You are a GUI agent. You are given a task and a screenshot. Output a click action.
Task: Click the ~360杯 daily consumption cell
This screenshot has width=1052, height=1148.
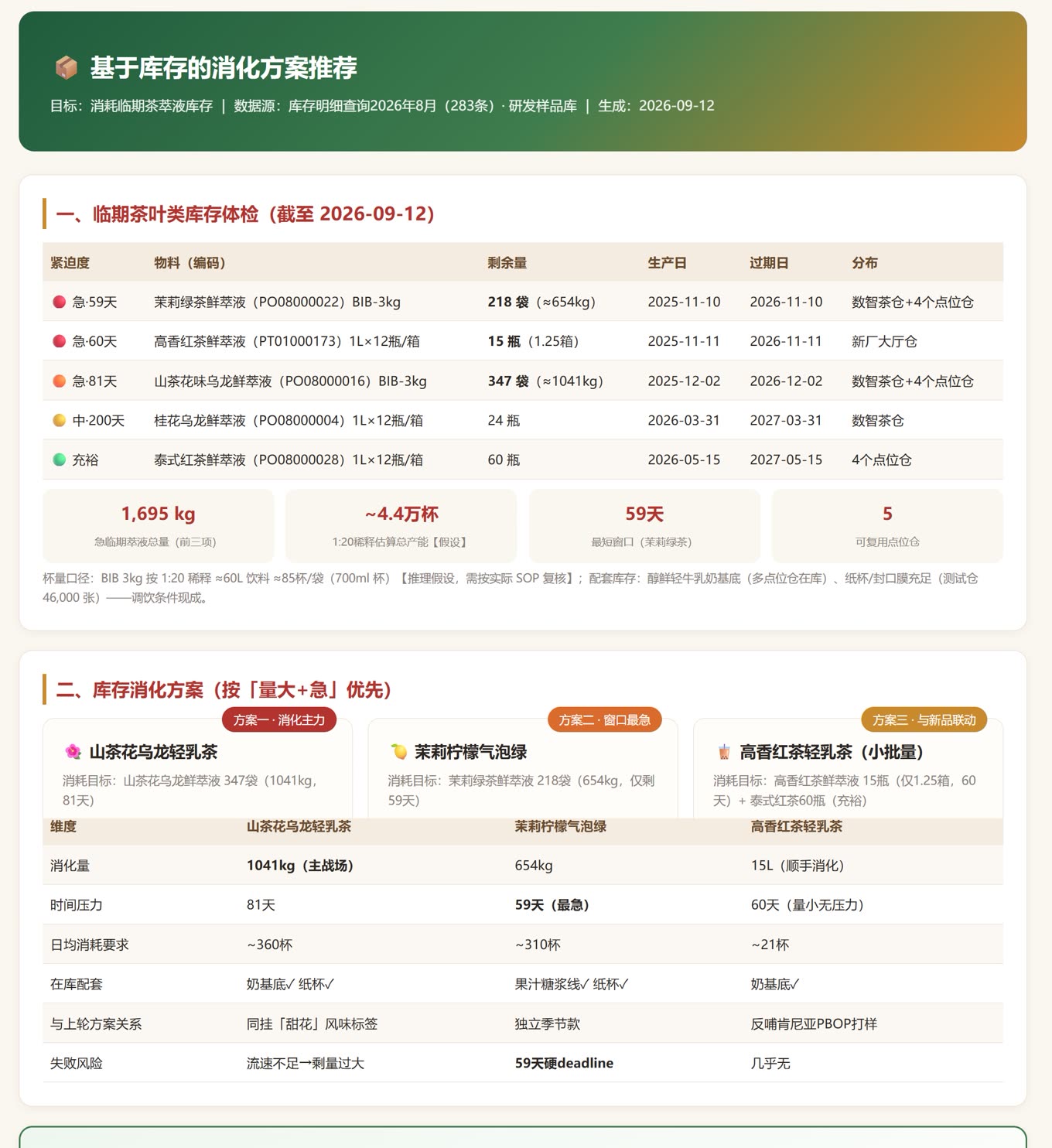(269, 945)
